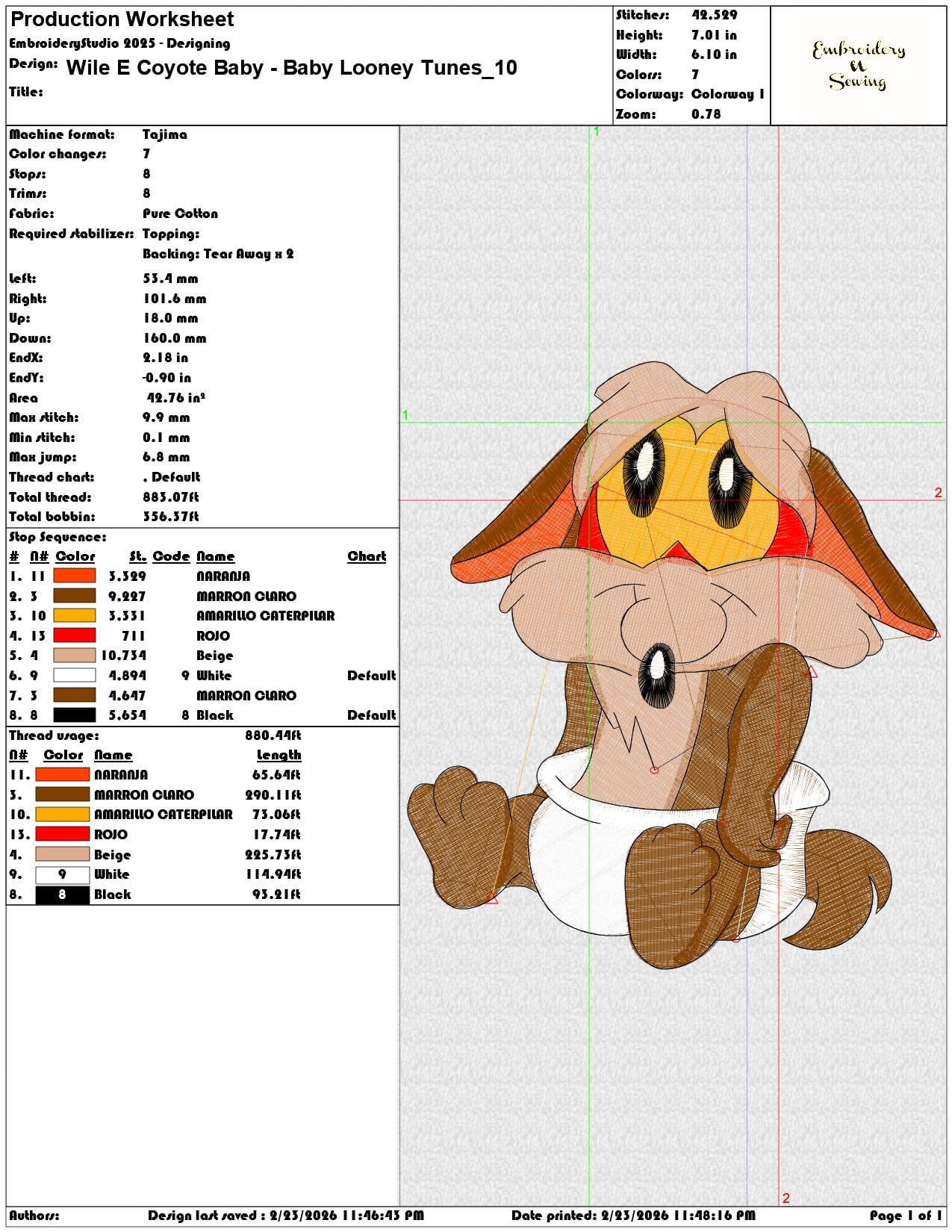Pick the AMARILLO CATERPILAR swatch in Stop Sequence
Image resolution: width=952 pixels, height=1232 pixels.
tap(75, 615)
